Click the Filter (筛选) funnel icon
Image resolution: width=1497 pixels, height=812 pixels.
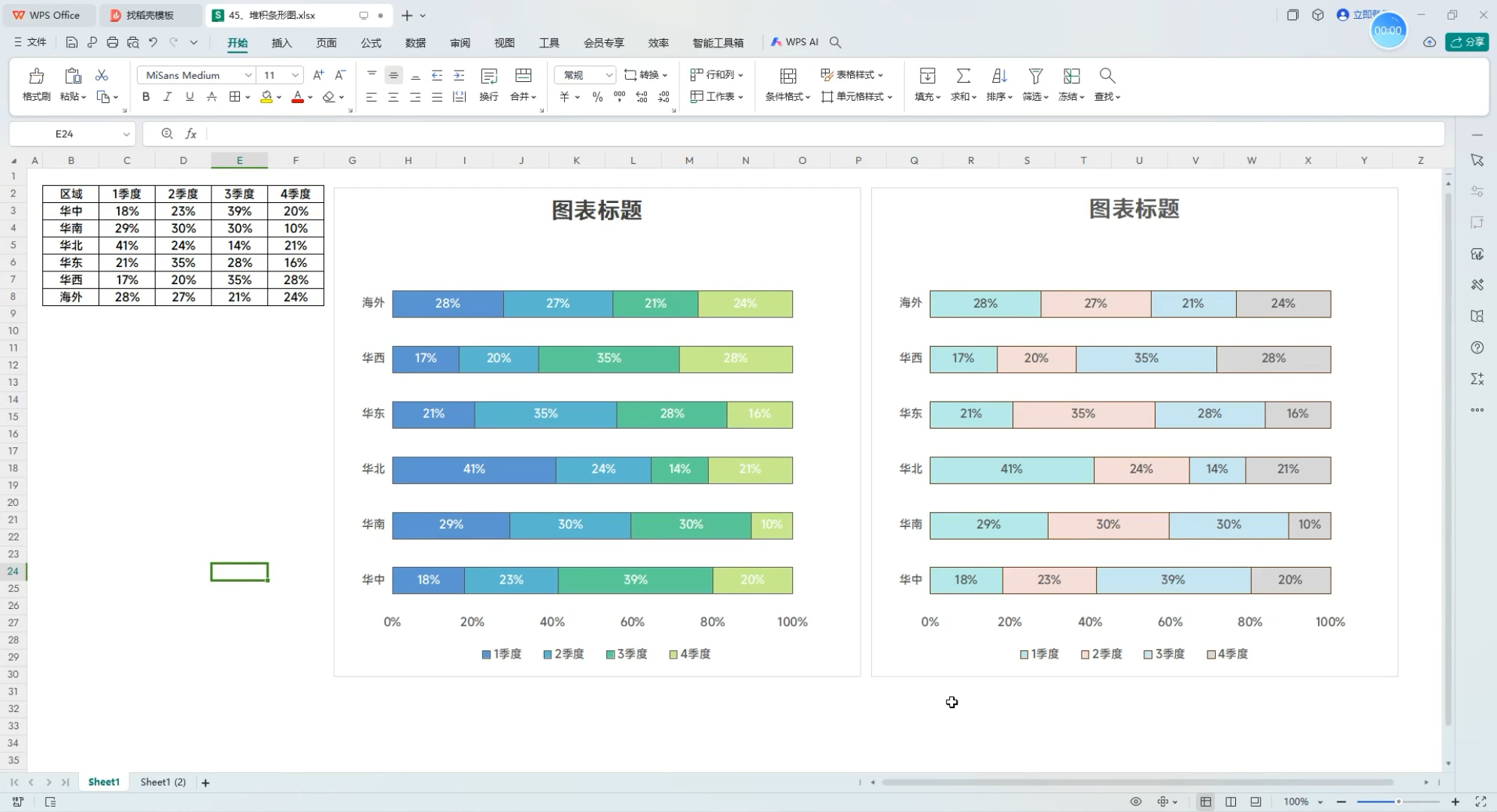point(1036,76)
